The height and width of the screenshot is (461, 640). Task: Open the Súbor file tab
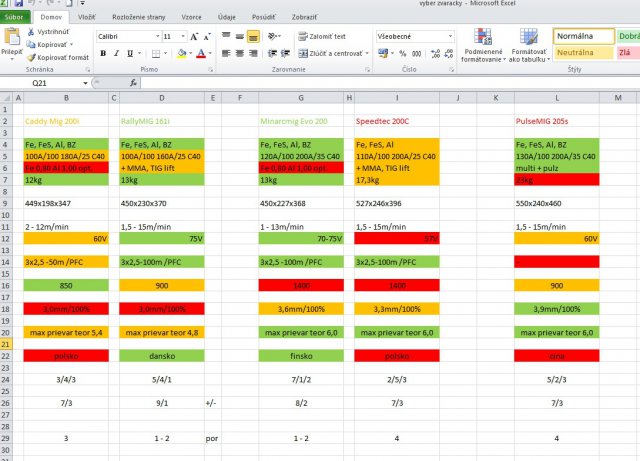coord(14,17)
